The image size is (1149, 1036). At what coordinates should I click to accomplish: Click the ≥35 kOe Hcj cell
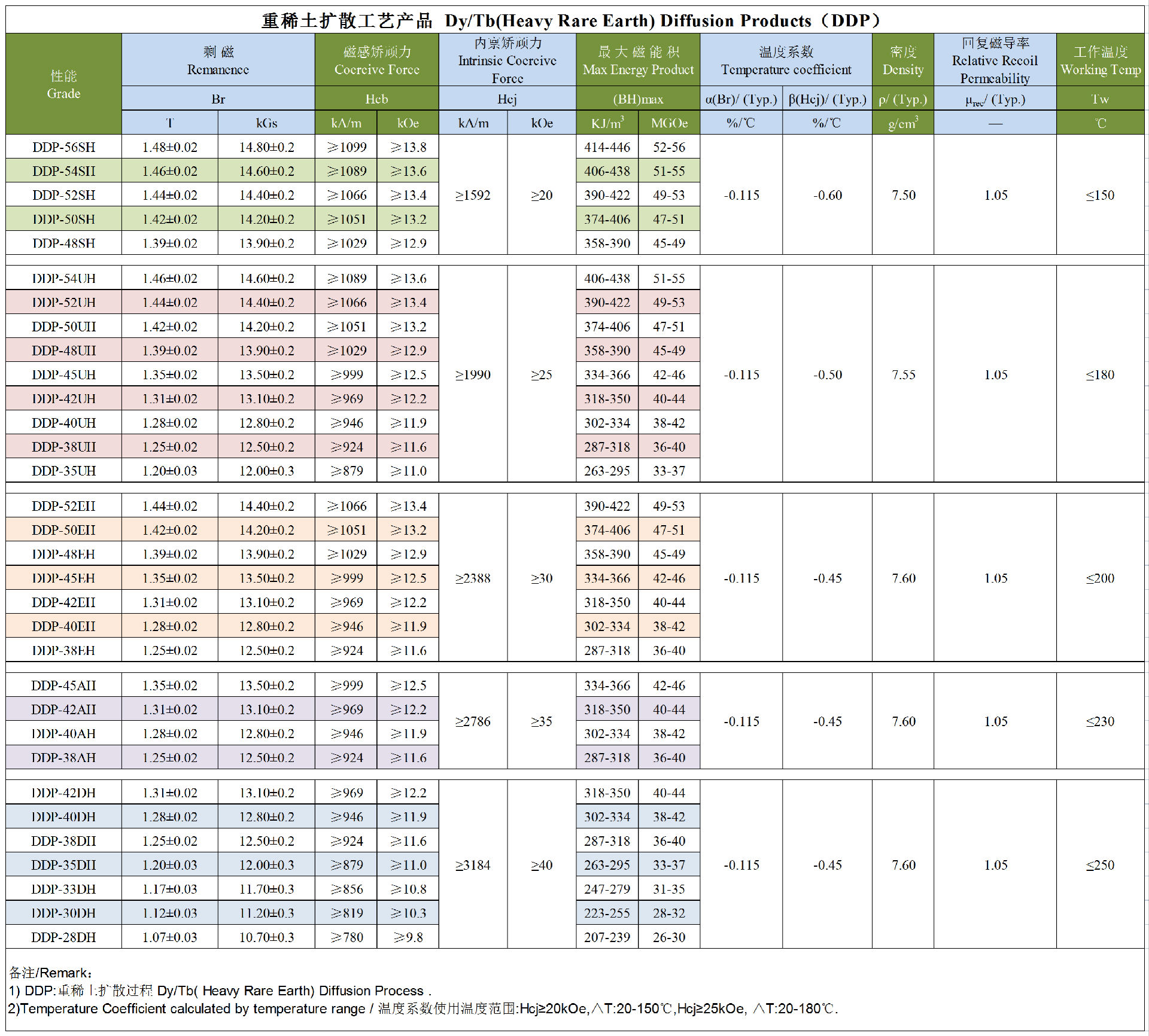(x=542, y=721)
